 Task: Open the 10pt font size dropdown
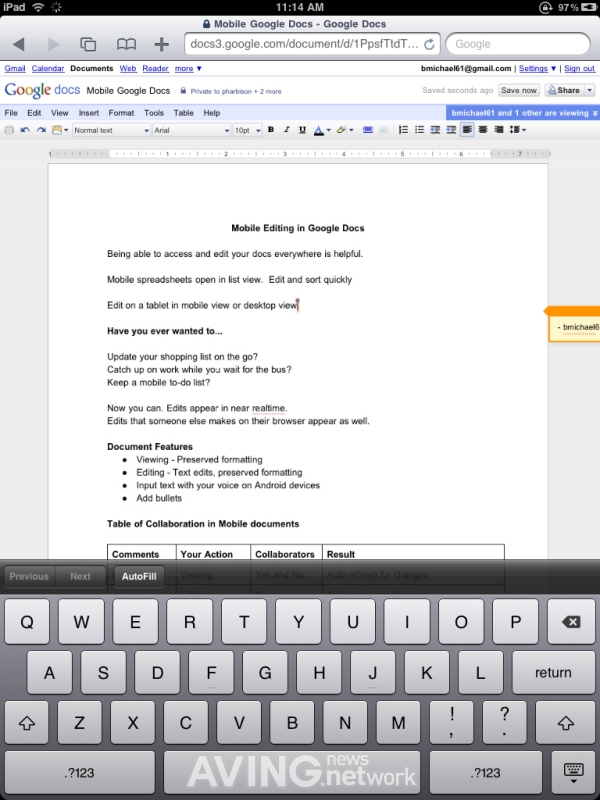(247, 131)
